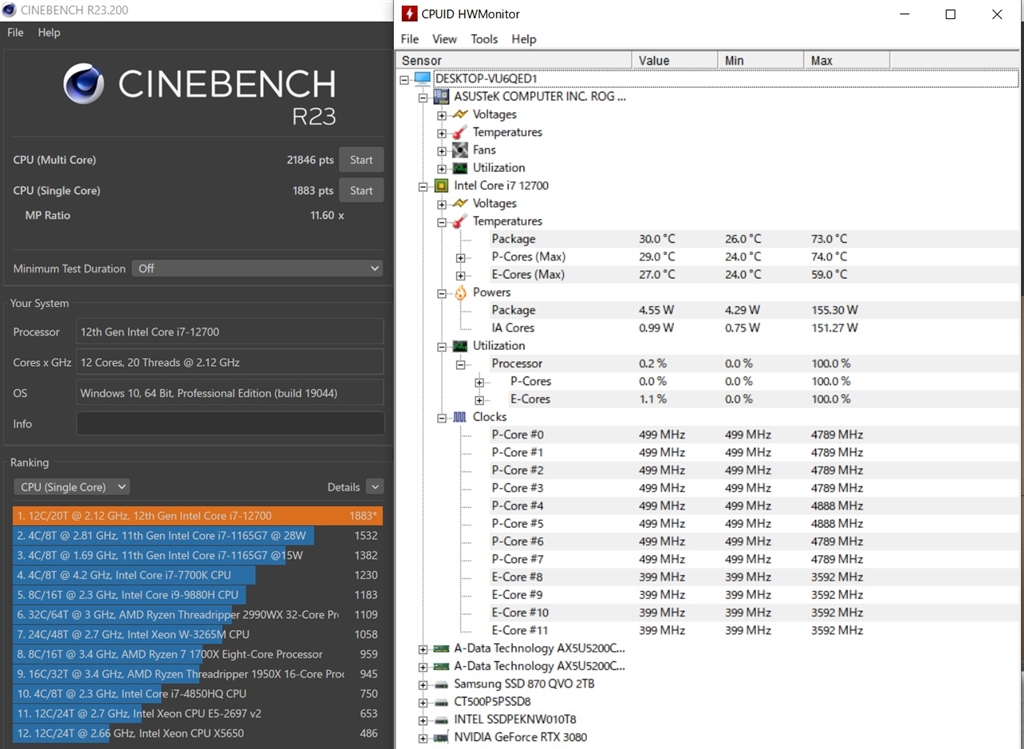Click the OS field showing Windows 10
Viewport: 1024px width, 749px height.
[x=230, y=393]
